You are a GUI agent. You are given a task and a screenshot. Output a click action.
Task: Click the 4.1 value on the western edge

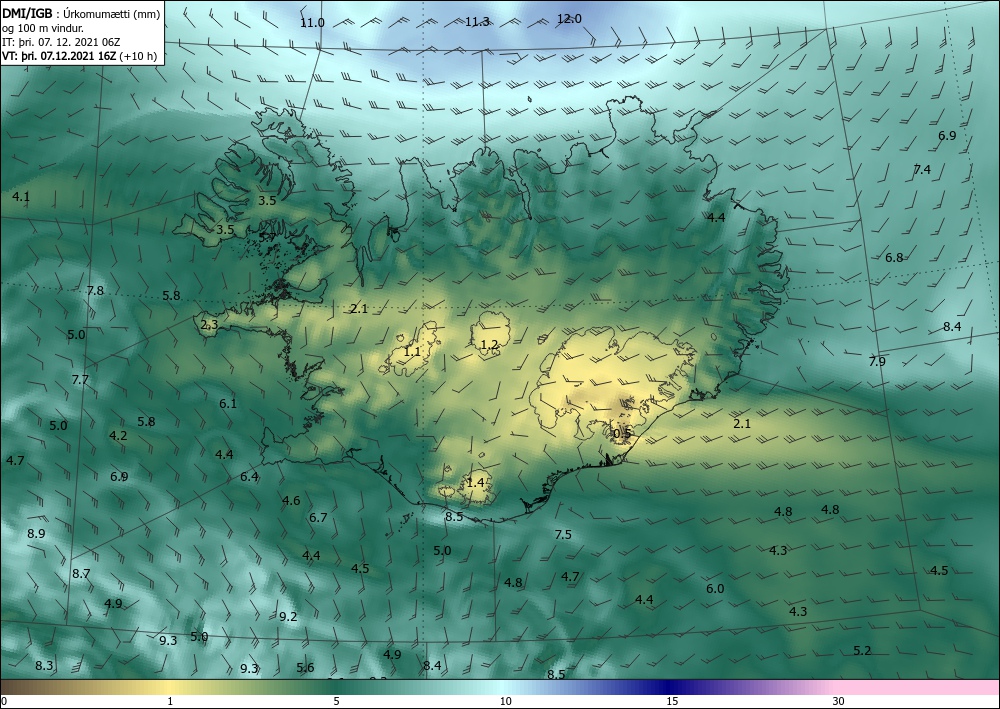(21, 197)
